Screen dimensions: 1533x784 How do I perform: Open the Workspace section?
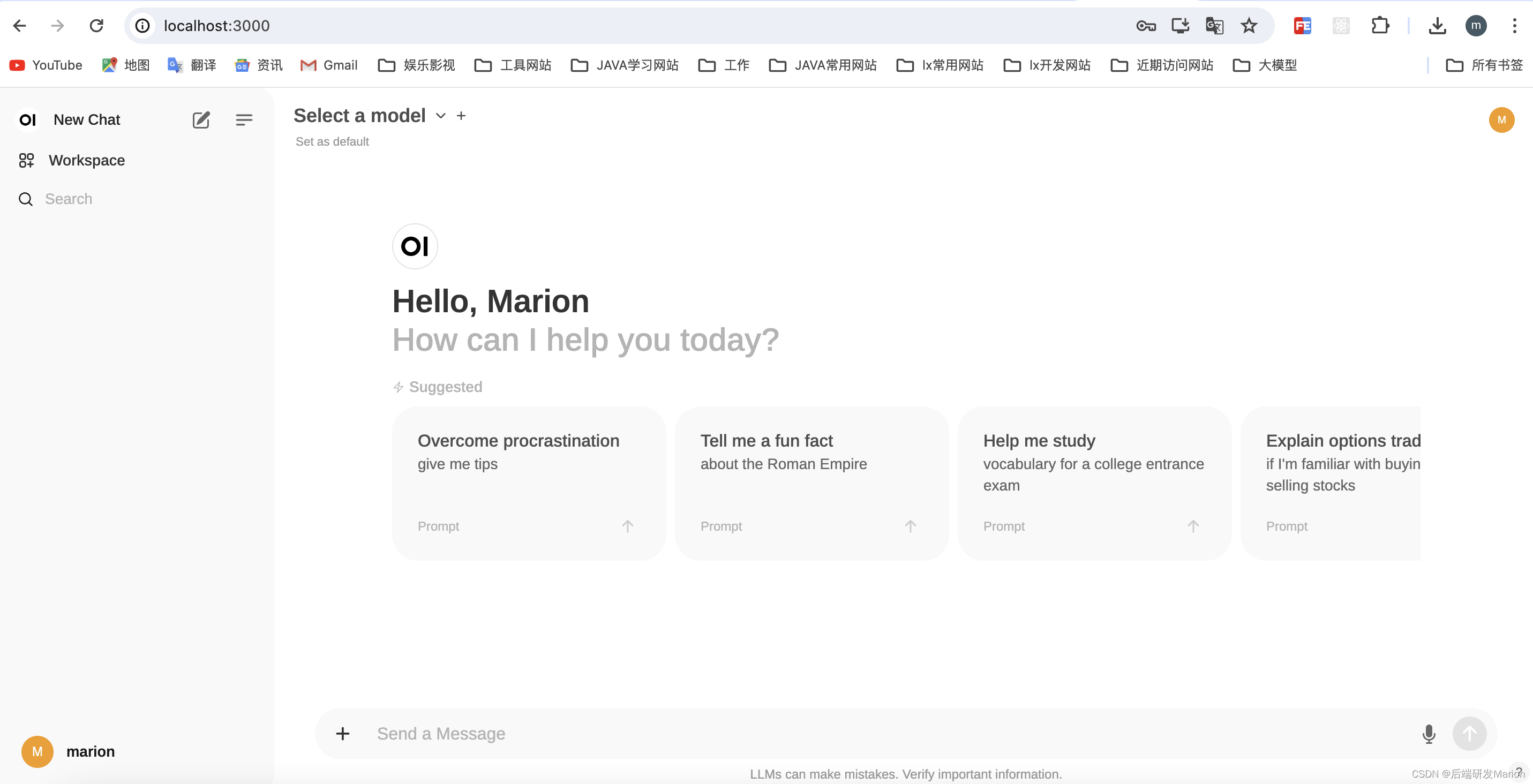(x=86, y=160)
